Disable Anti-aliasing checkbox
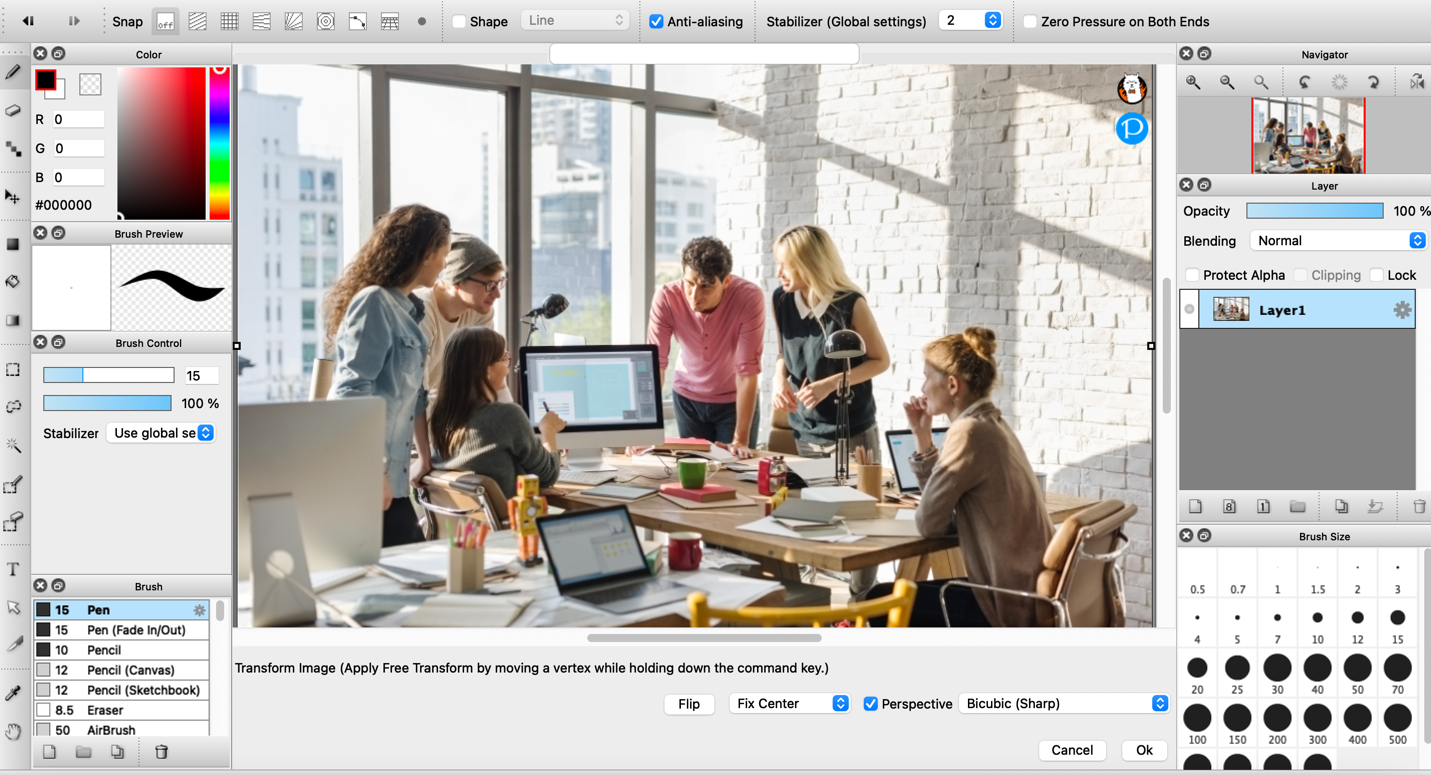The height and width of the screenshot is (775, 1431). point(656,21)
